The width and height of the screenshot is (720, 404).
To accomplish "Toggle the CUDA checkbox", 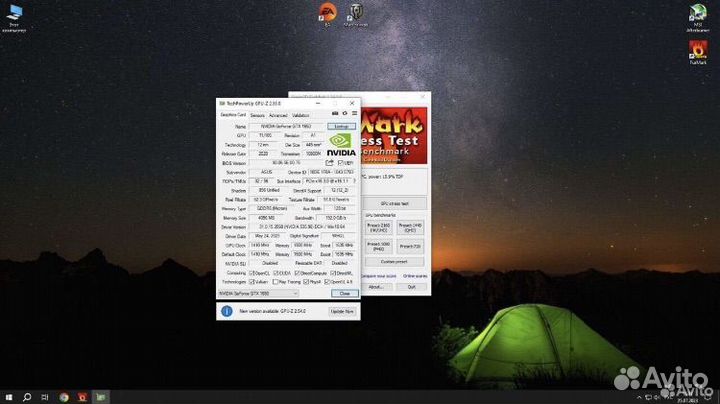I will pyautogui.click(x=276, y=273).
